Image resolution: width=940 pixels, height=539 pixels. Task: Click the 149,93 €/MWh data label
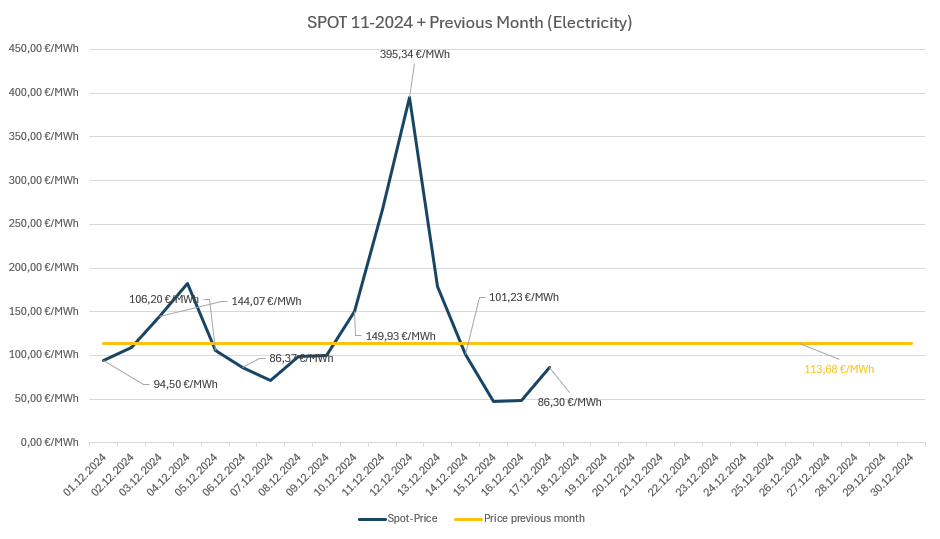coord(400,336)
